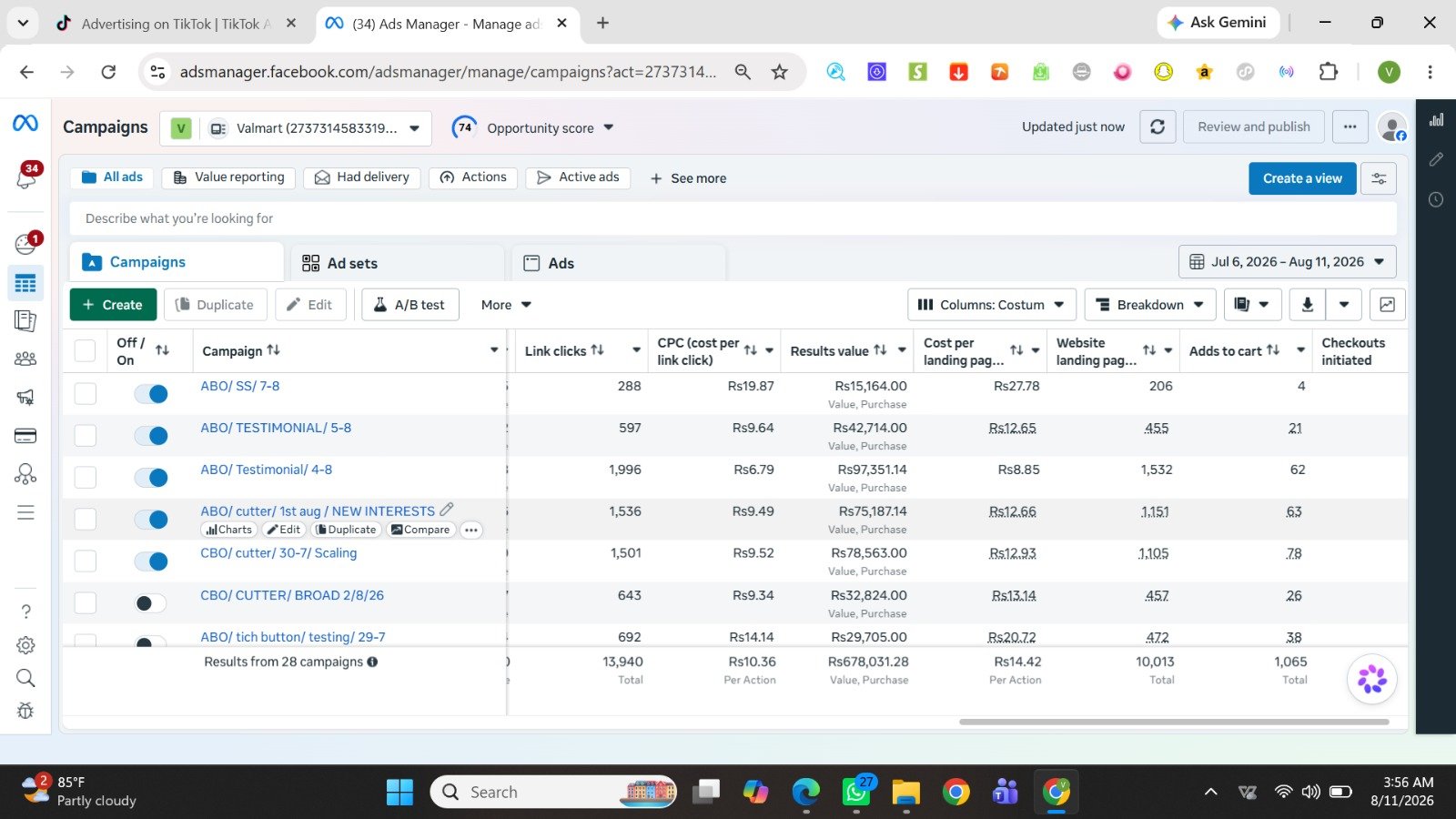Open Help question mark icon

(25, 612)
